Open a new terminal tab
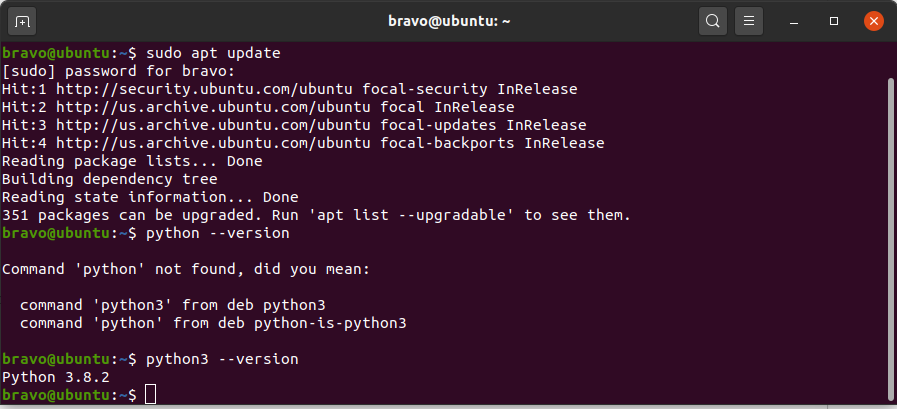Screen dimensions: 897x409 click(22, 22)
